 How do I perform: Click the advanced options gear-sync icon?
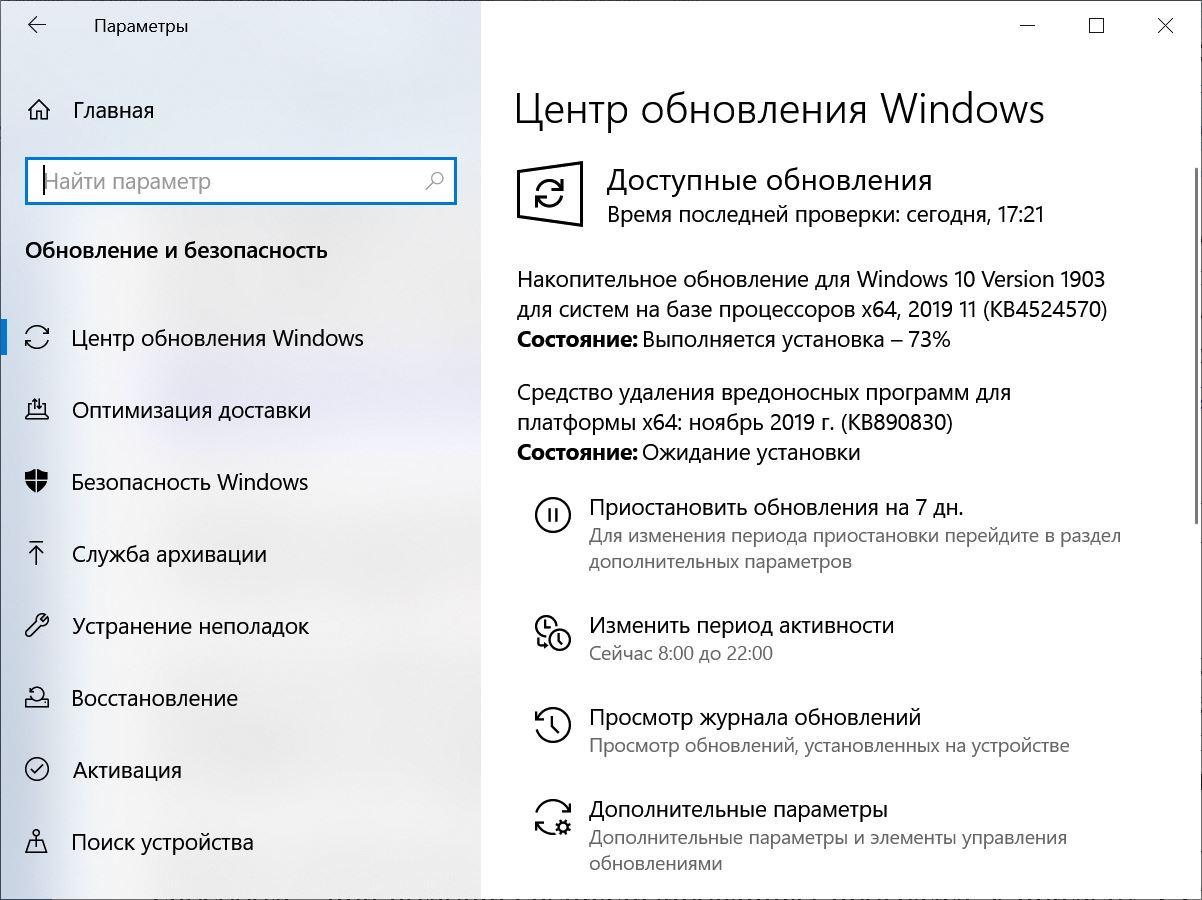click(x=552, y=816)
